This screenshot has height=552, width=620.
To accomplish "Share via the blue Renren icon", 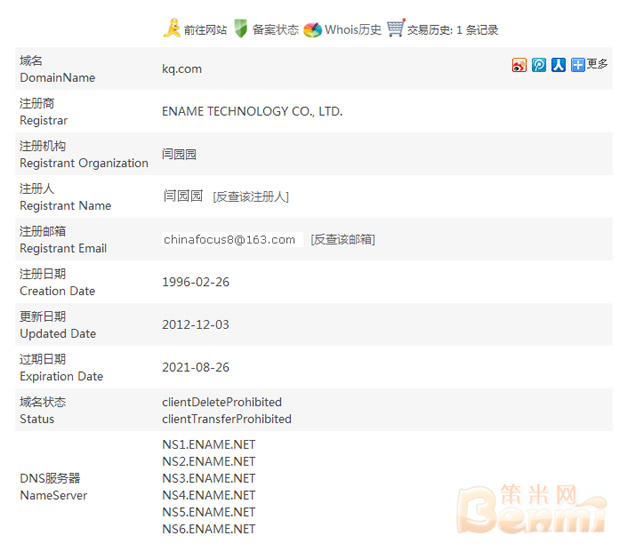I will pyautogui.click(x=558, y=65).
